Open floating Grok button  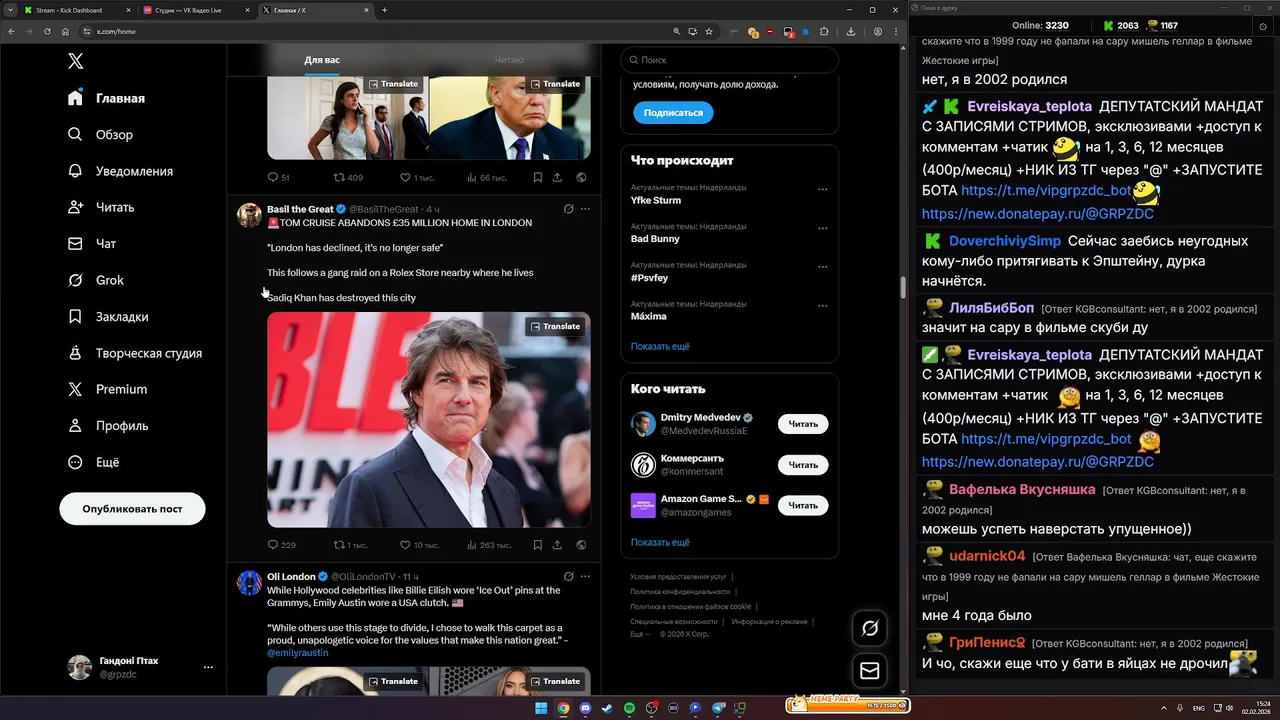coord(870,628)
